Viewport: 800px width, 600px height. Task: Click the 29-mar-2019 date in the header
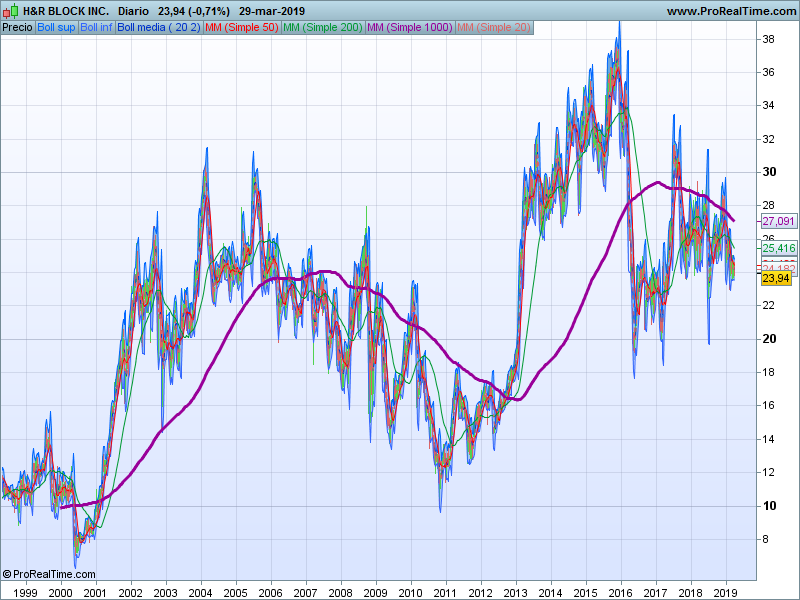[x=272, y=11]
